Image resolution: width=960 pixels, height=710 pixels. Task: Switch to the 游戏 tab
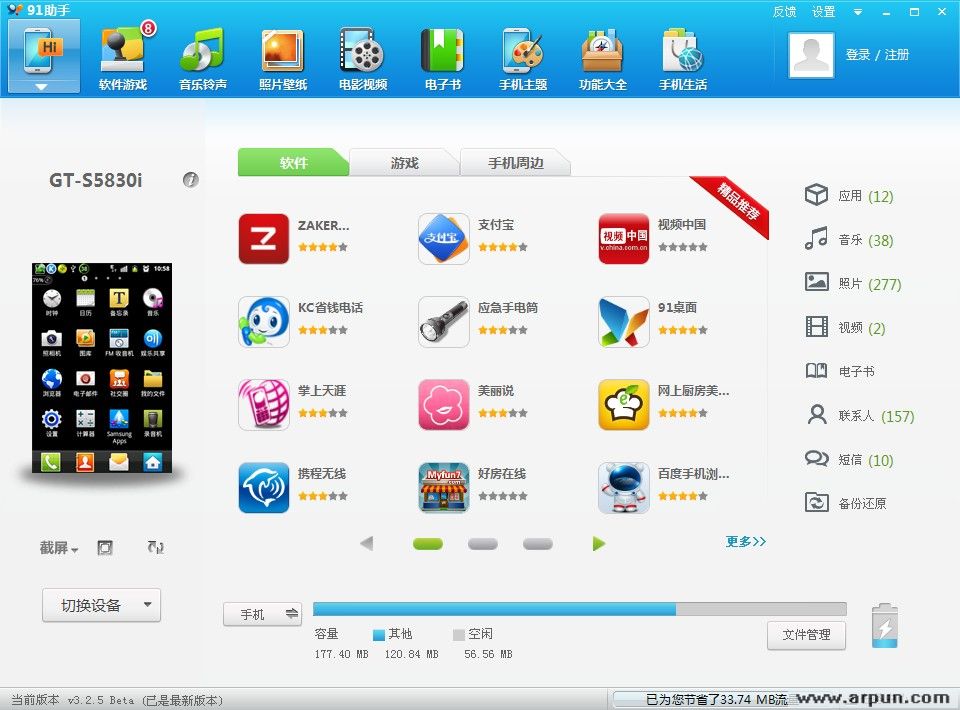tap(404, 163)
